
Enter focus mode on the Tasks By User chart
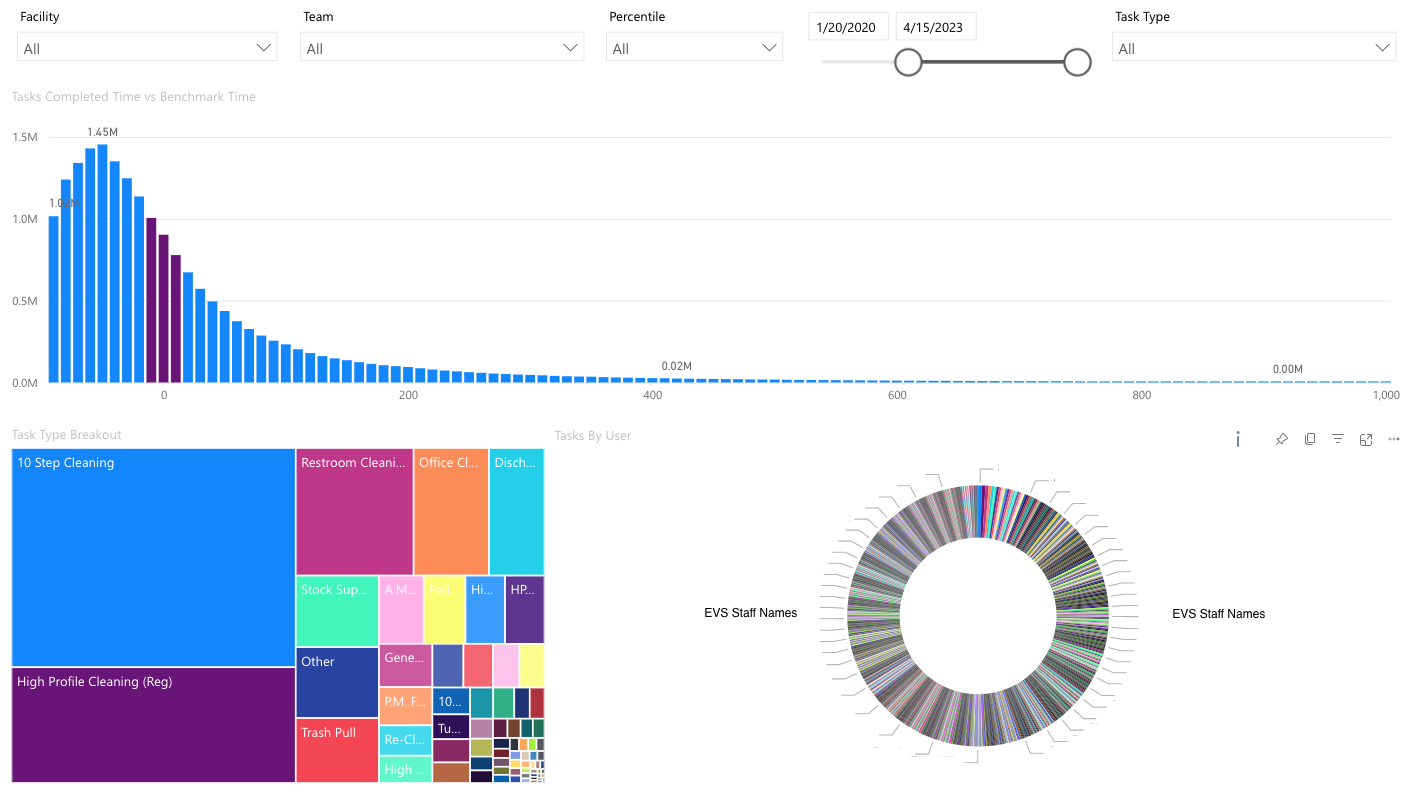tap(1366, 439)
